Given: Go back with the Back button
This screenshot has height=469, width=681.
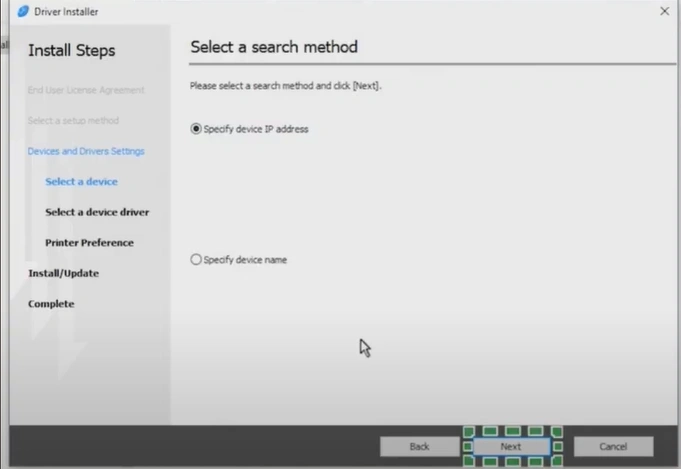Looking at the screenshot, I should click(419, 446).
